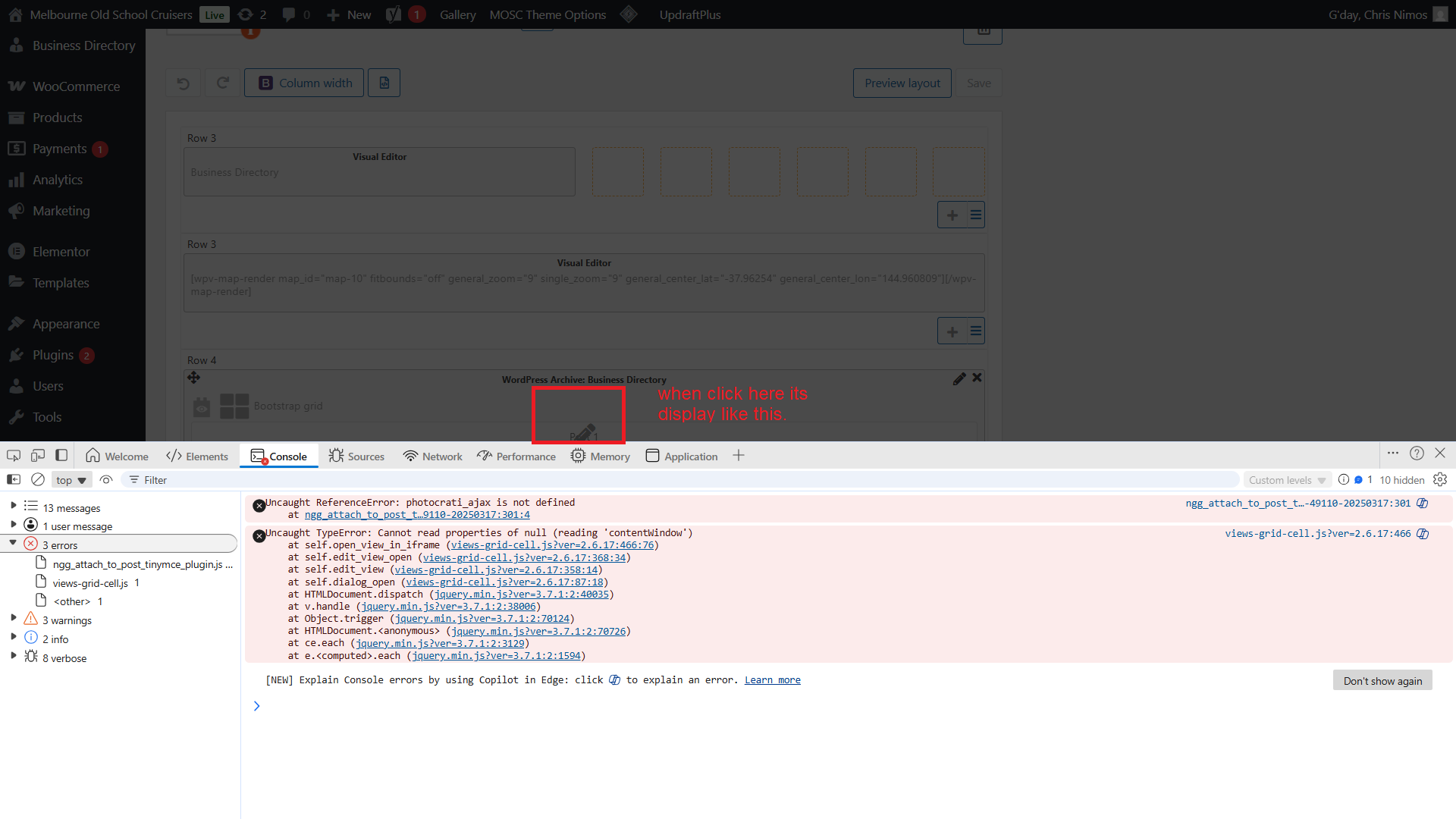Add a cell to the map render row
This screenshot has height=819, width=1456.
[x=952, y=331]
